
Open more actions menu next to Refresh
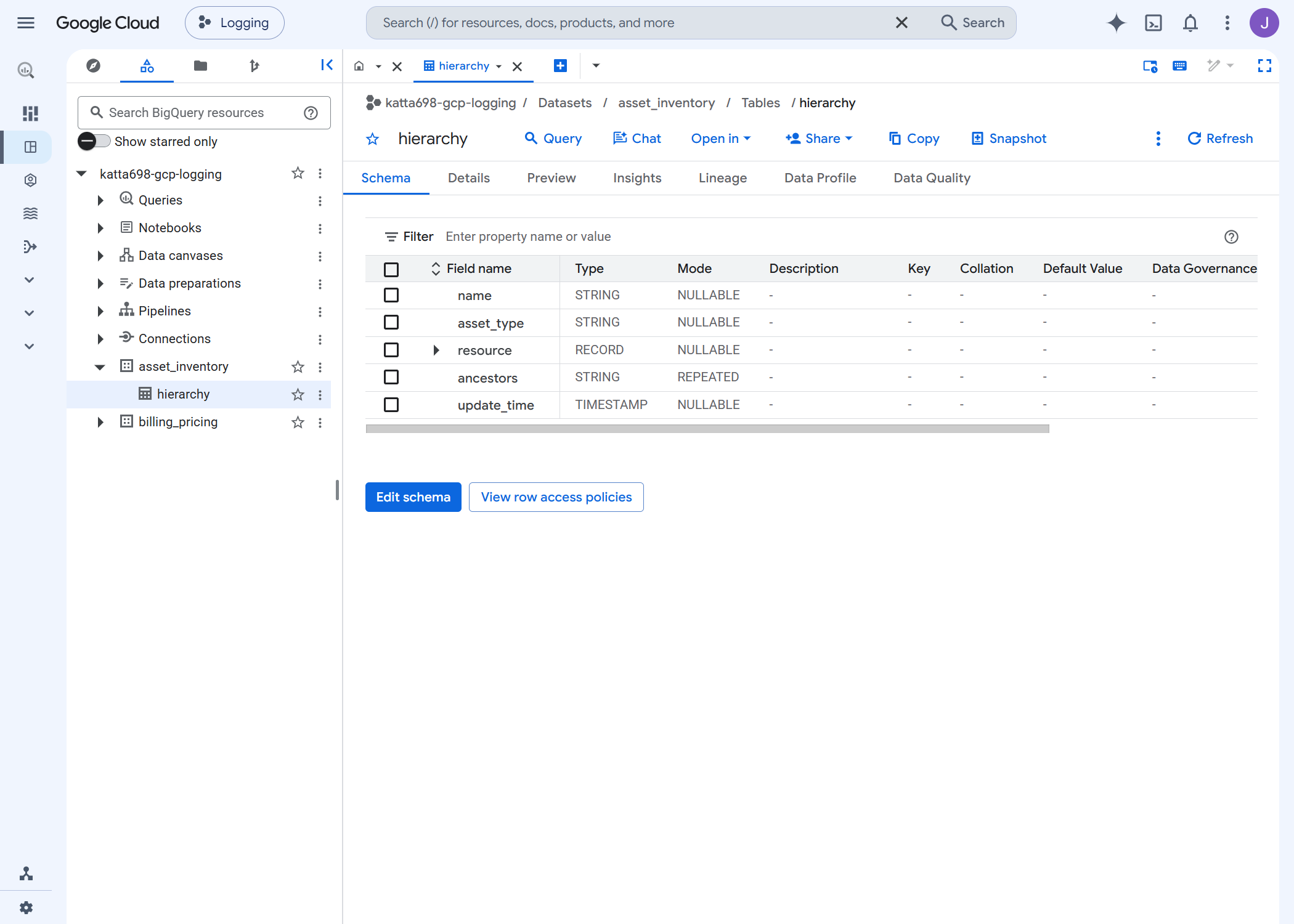(x=1158, y=139)
